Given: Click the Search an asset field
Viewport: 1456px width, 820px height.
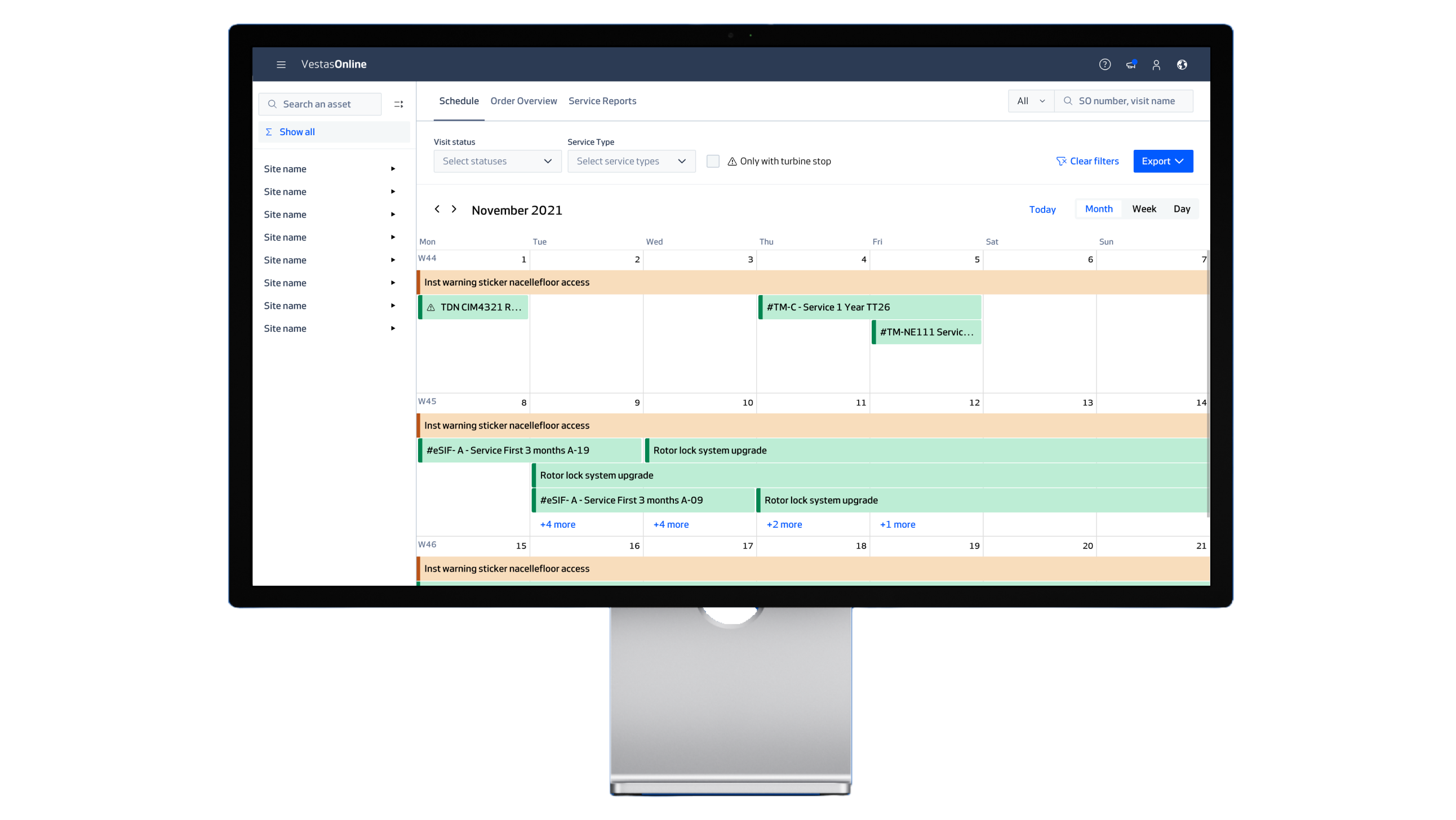Looking at the screenshot, I should [x=320, y=104].
